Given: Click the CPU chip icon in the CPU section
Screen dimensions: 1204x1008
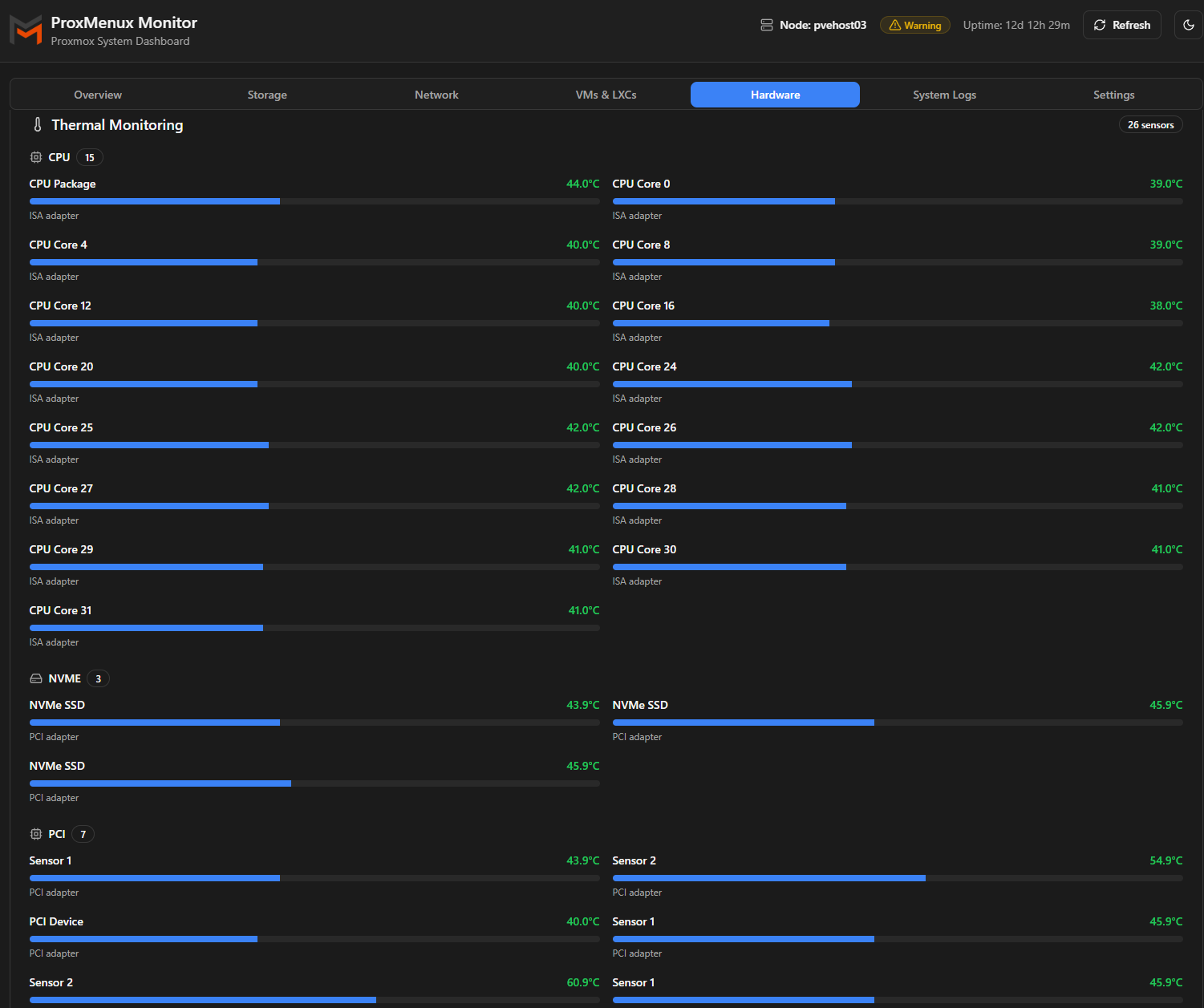Looking at the screenshot, I should click(x=36, y=157).
